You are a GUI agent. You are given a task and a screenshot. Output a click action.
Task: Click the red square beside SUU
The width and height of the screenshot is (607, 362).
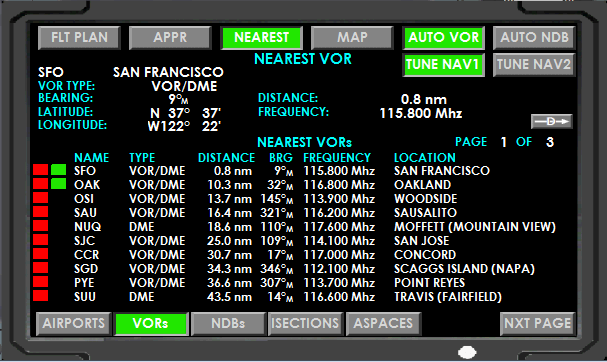click(x=41, y=296)
